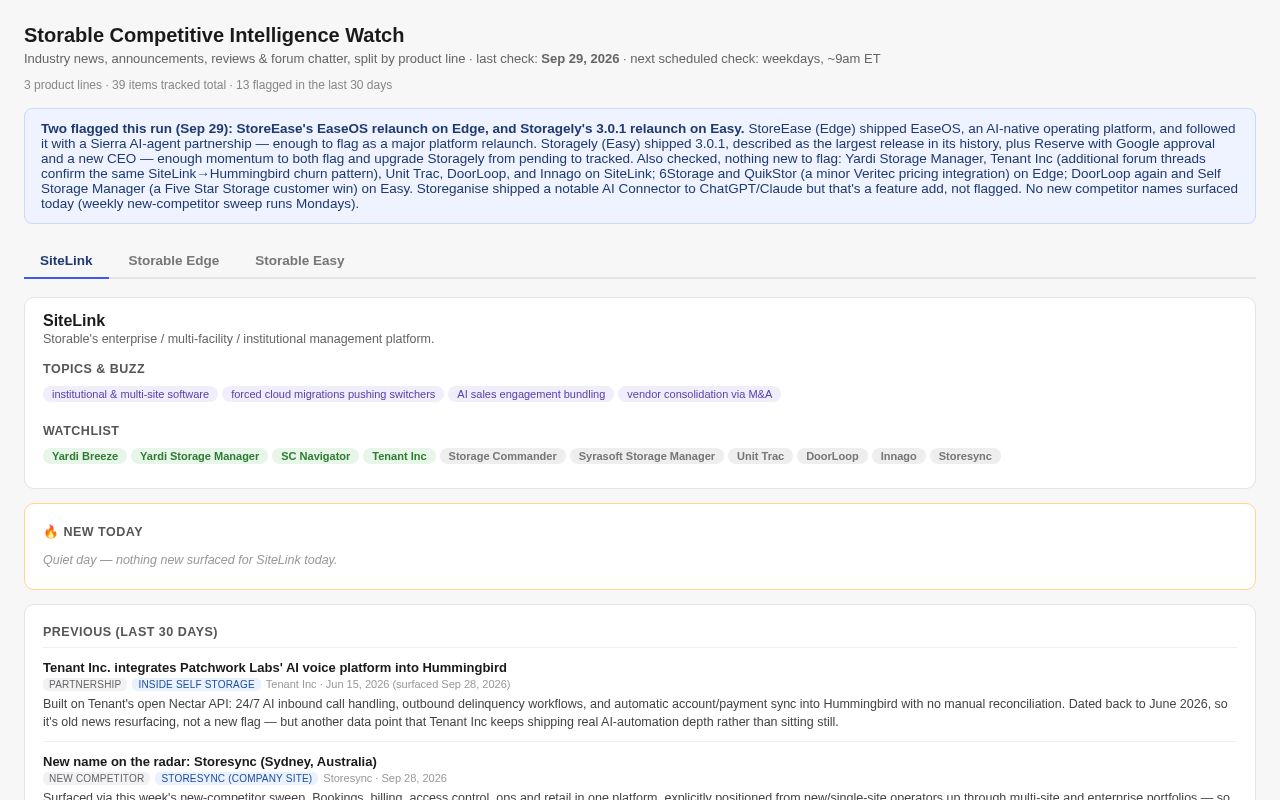Image resolution: width=1280 pixels, height=800 pixels.
Task: Click the 'PREVIOUS (LAST 30 DAYS)' section heading
Action: pos(130,632)
